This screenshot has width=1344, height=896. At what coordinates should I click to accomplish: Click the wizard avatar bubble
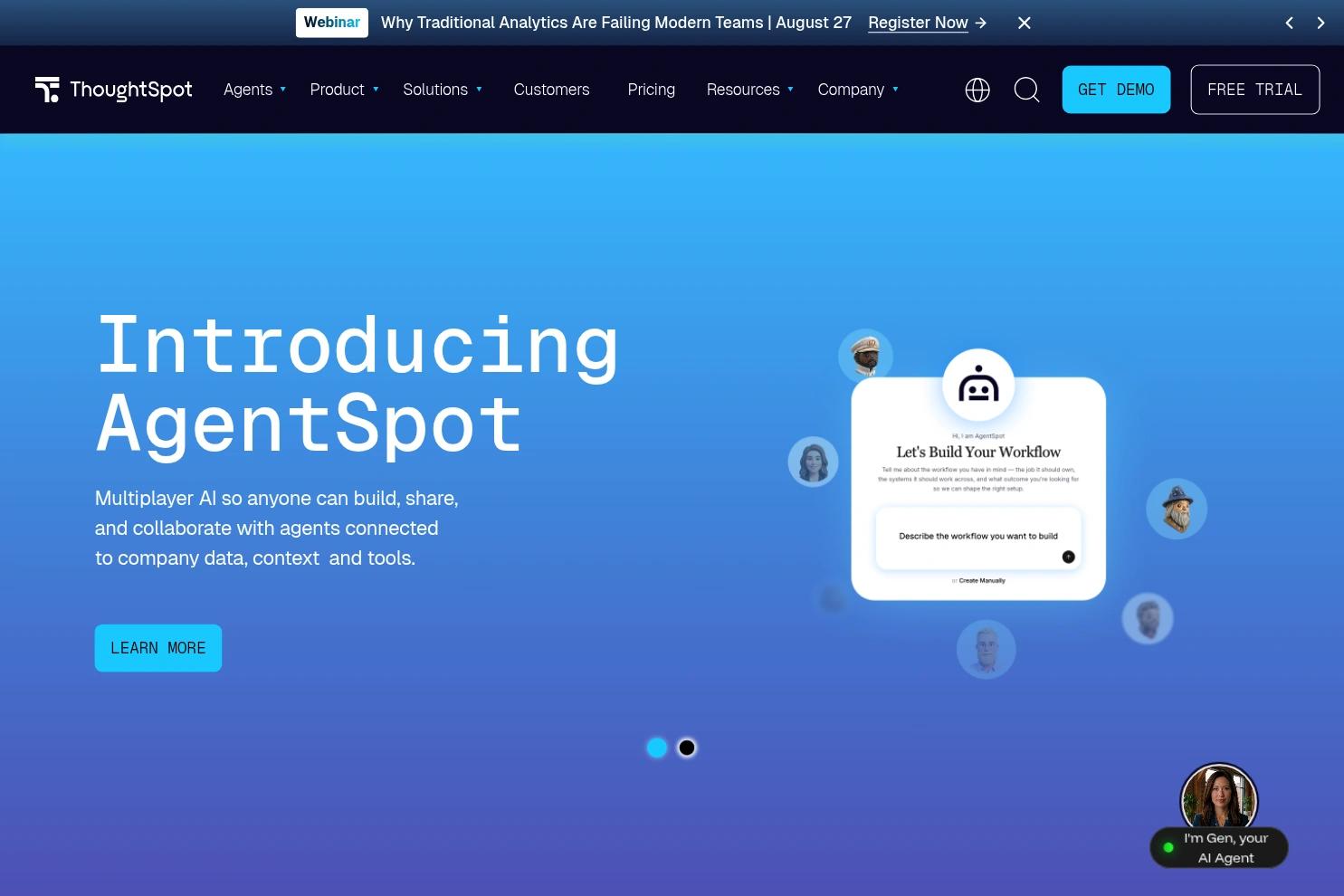pos(1177,509)
